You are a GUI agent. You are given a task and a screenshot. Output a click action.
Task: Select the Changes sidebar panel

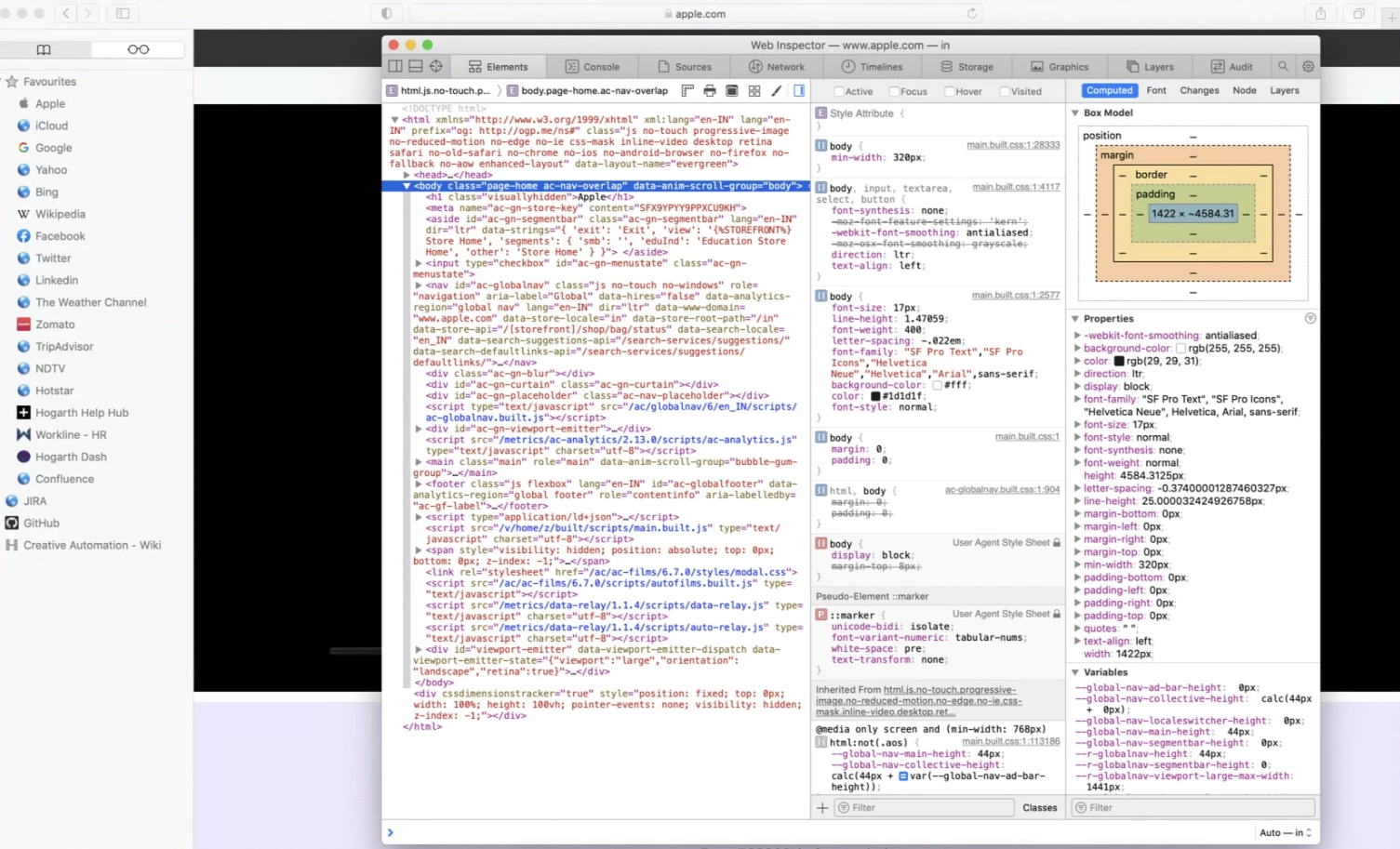tap(1199, 90)
